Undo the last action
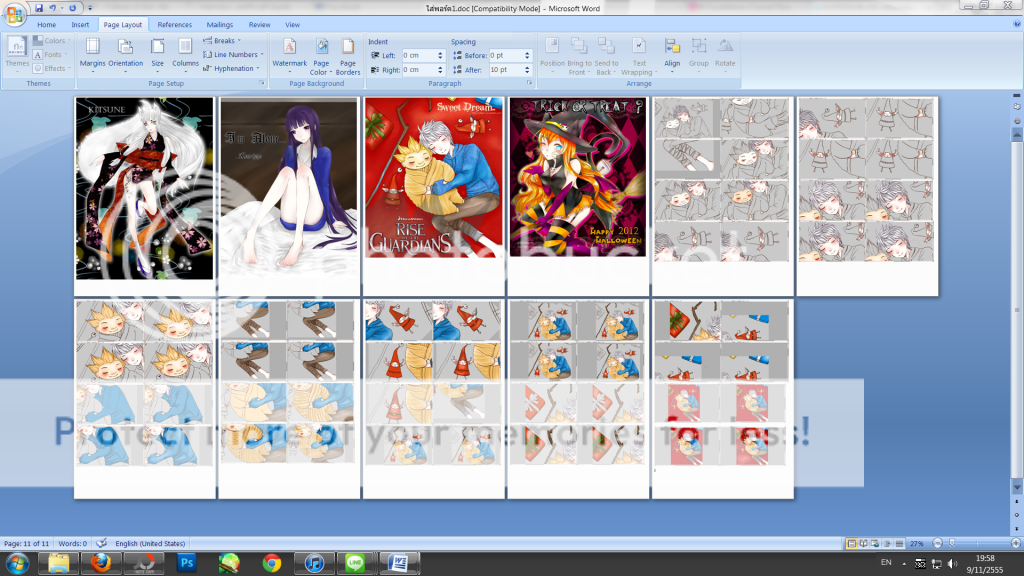This screenshot has width=1024, height=576. (52, 8)
